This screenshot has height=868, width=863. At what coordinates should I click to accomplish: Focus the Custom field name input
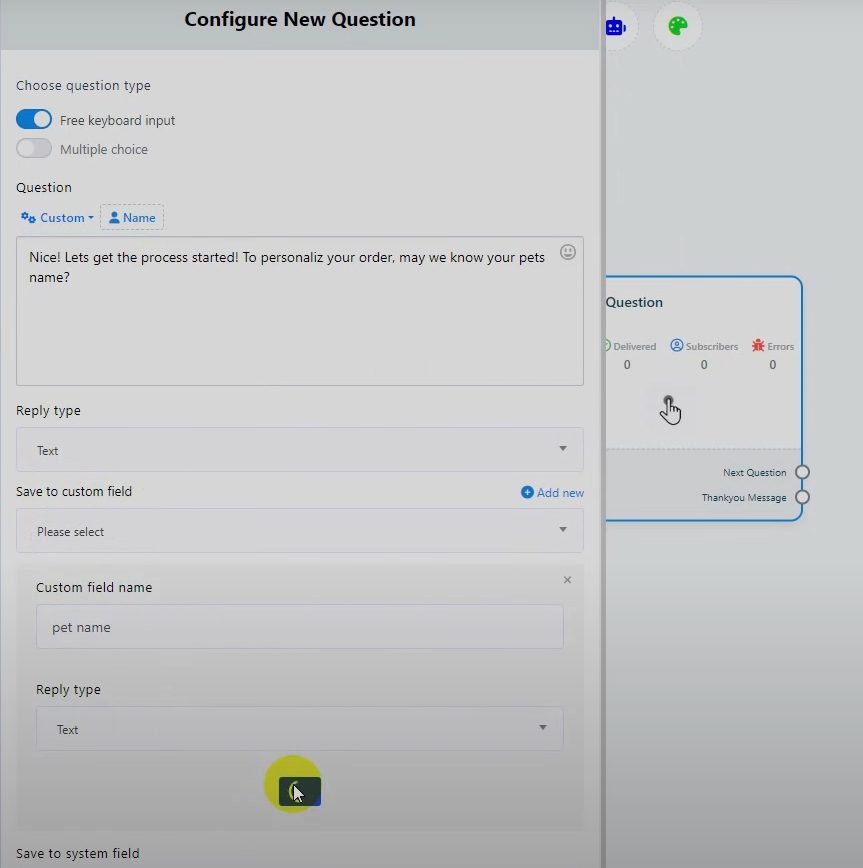point(299,627)
